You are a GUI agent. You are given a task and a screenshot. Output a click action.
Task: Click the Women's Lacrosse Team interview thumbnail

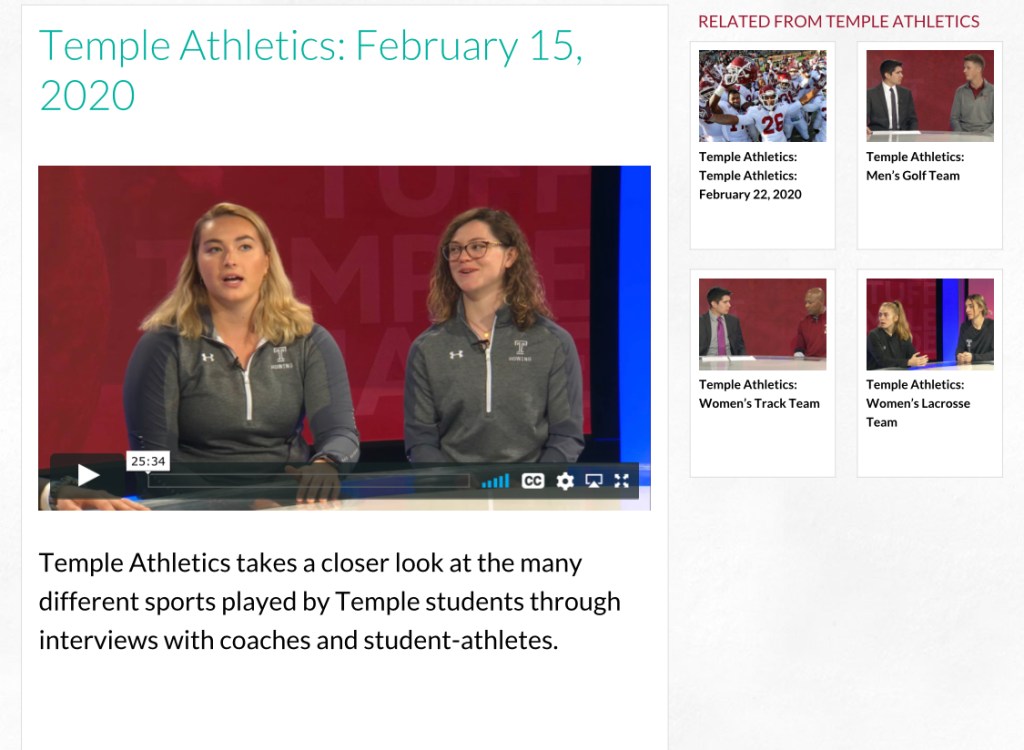pos(929,322)
